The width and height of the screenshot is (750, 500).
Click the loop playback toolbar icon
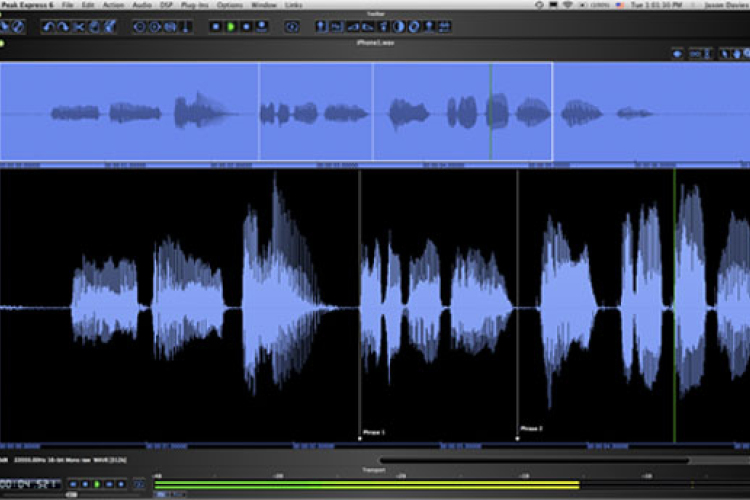(x=291, y=26)
